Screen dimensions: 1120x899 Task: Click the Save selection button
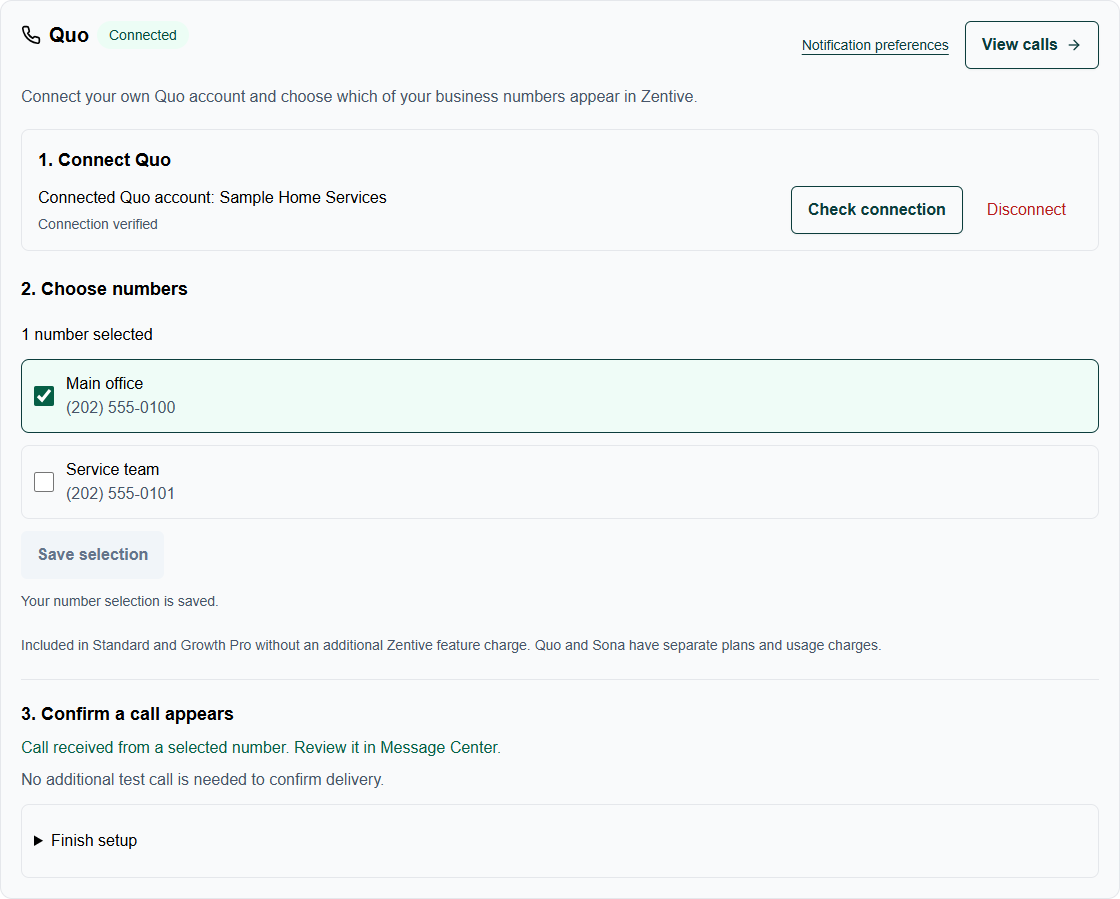point(93,555)
